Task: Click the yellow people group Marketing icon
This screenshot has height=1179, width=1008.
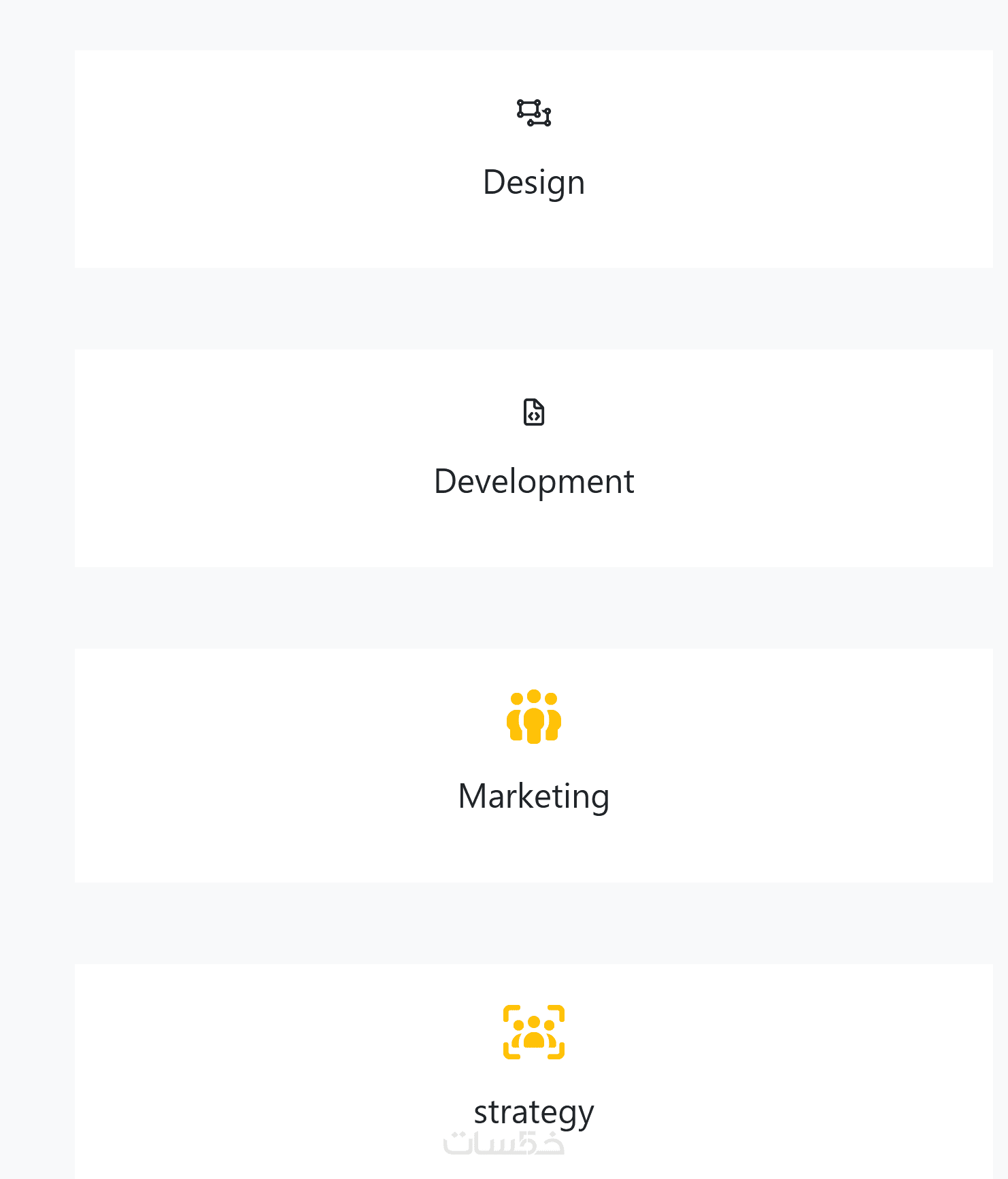Action: (534, 717)
